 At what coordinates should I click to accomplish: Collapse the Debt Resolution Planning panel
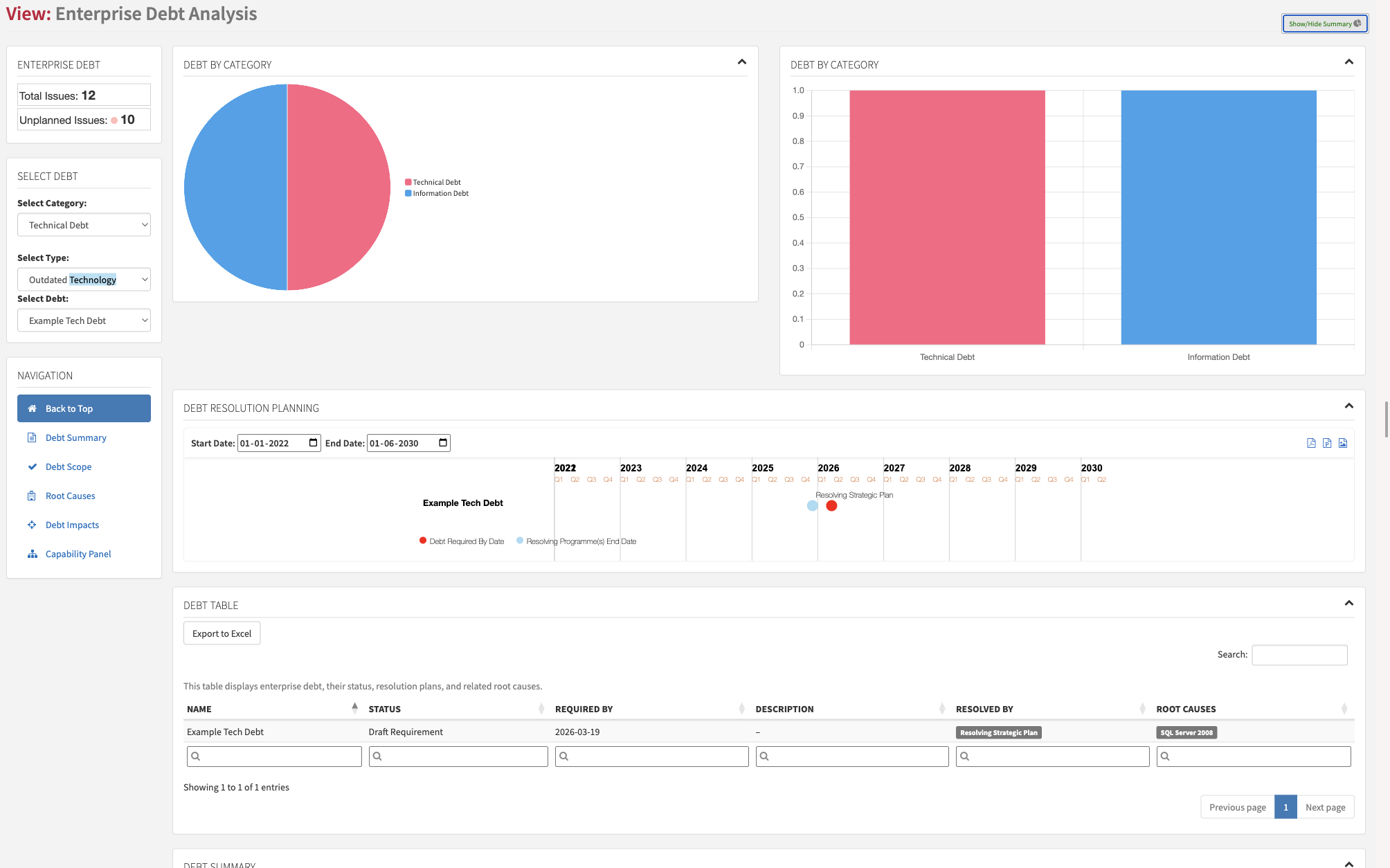1348,406
